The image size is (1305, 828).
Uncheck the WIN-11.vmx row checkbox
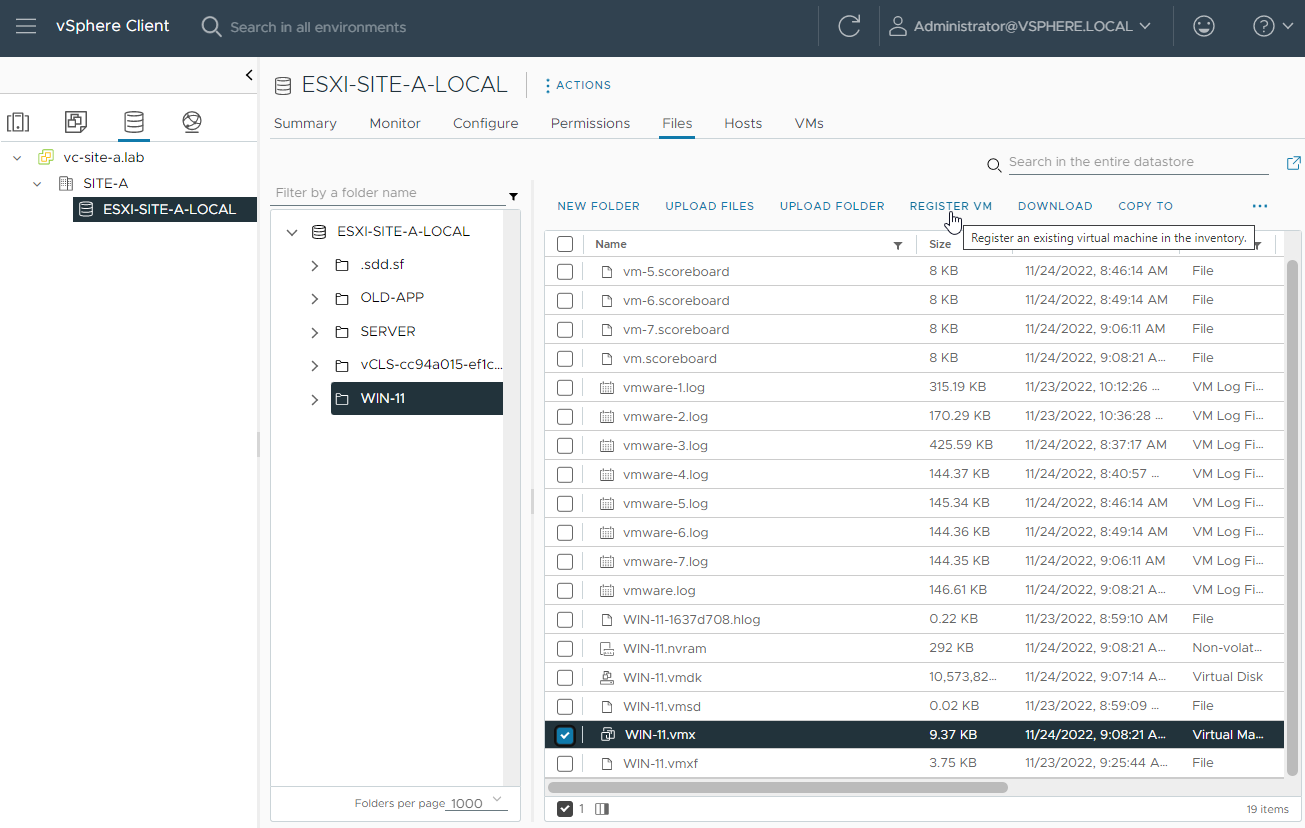[x=565, y=735]
